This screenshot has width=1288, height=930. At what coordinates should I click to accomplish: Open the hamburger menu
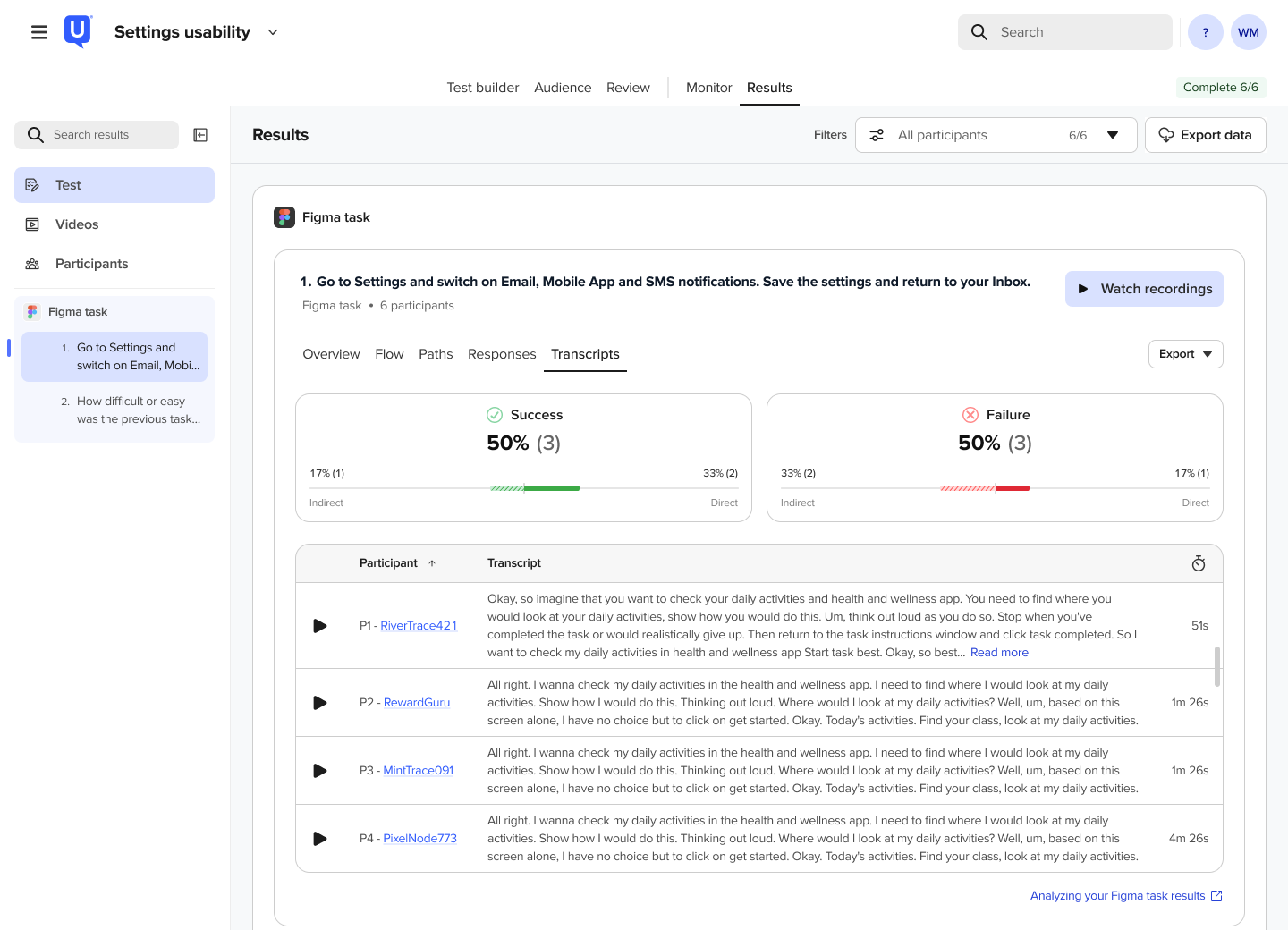39,32
